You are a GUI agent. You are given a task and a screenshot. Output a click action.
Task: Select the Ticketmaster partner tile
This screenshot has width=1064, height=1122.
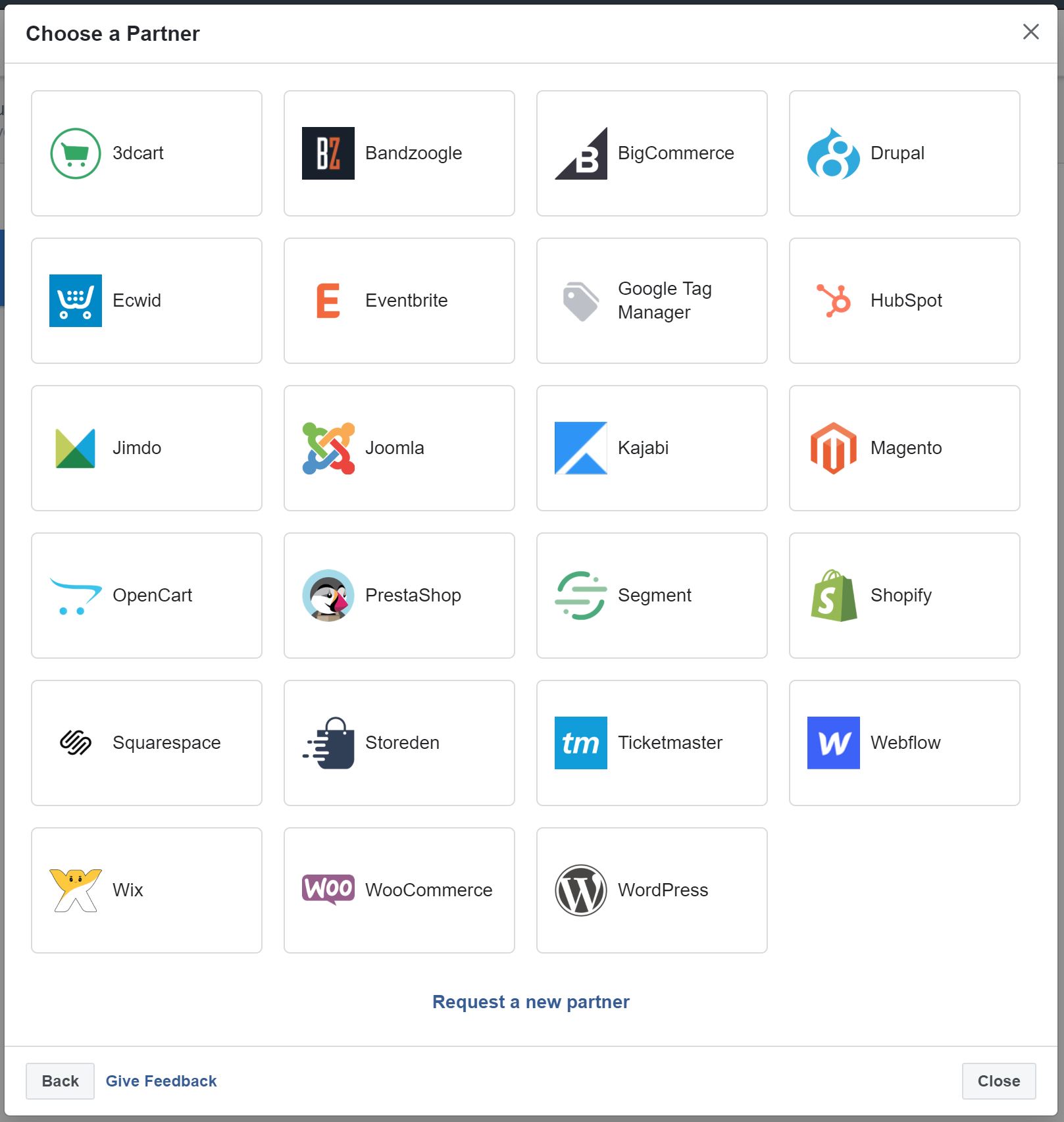click(x=651, y=743)
